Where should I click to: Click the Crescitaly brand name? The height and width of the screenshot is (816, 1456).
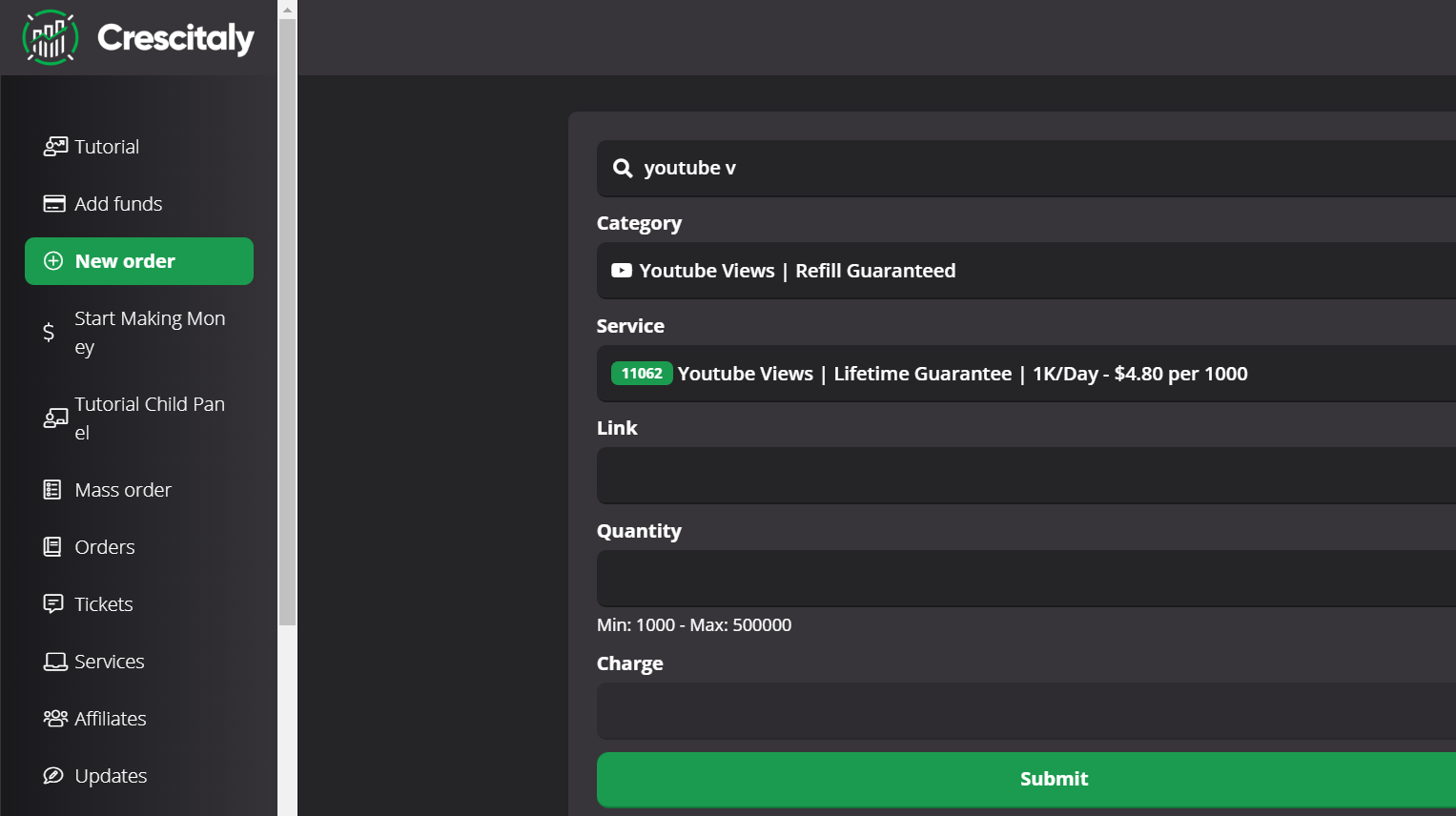tap(175, 38)
